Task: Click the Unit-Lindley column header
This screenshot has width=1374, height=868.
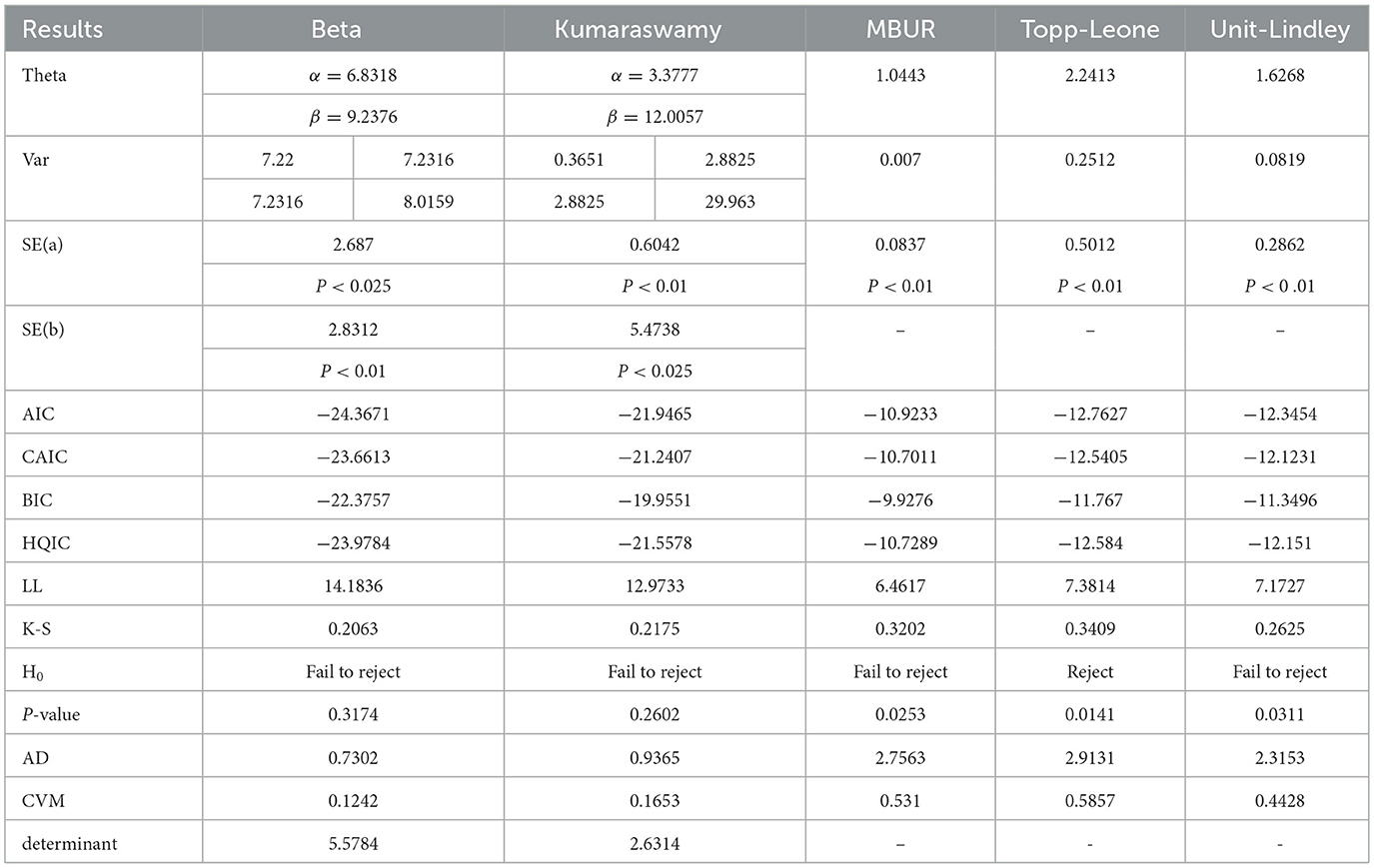Action: click(1279, 29)
